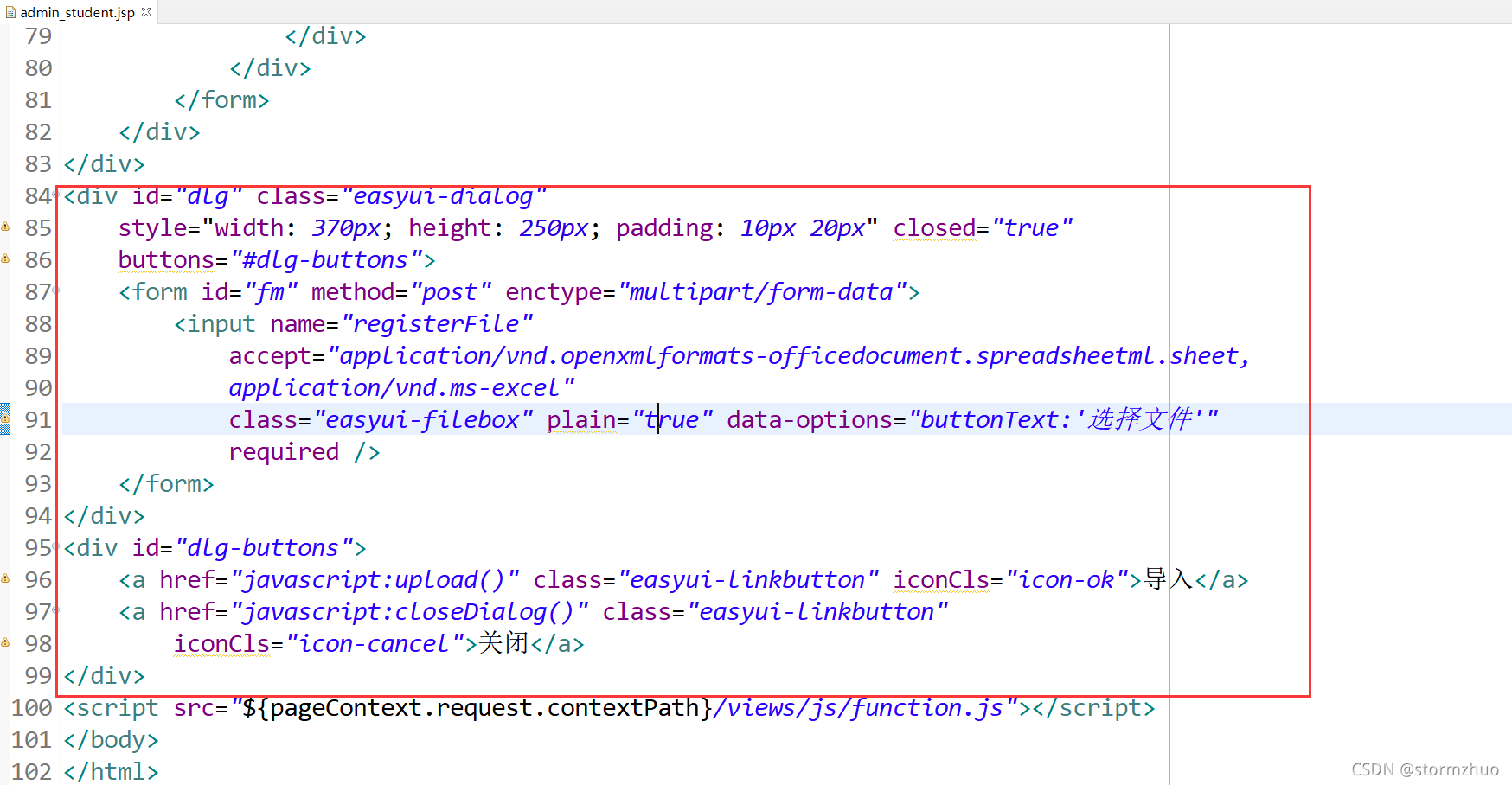Click the warning marker beside line 98

(x=5, y=642)
